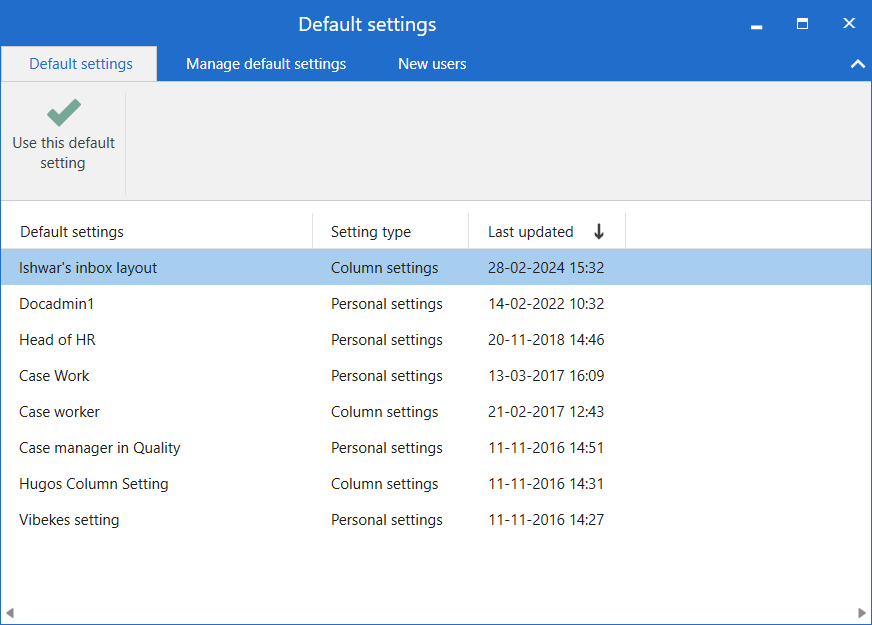Click the date 11-11-2016 14:31
Viewport: 872px width, 625px height.
(546, 484)
